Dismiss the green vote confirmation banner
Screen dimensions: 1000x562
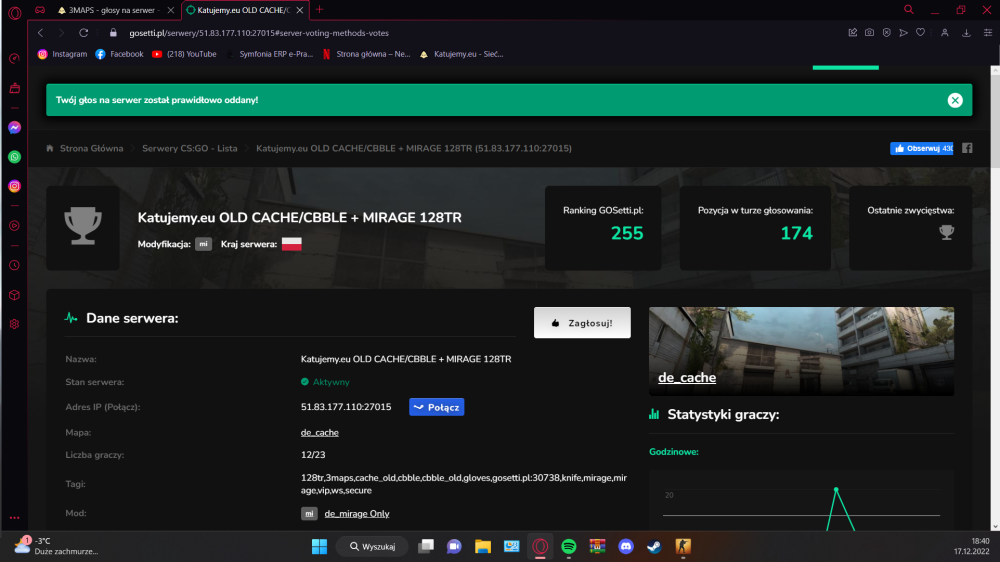pos(955,100)
